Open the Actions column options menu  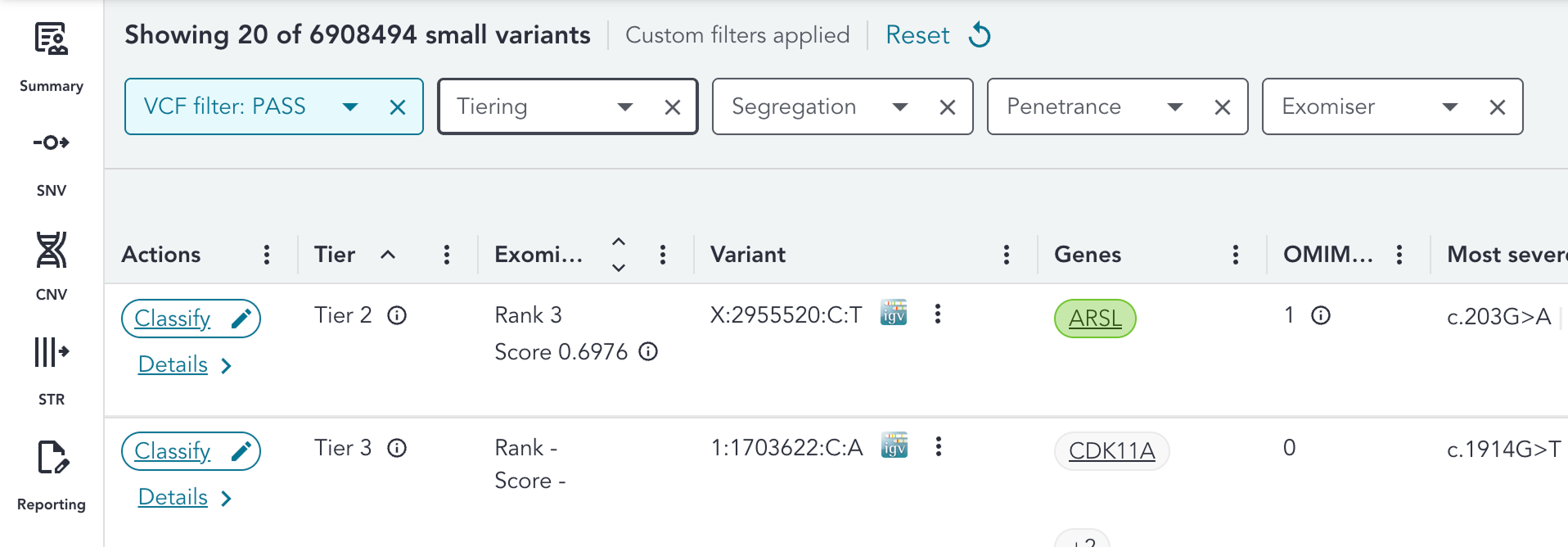[x=267, y=255]
